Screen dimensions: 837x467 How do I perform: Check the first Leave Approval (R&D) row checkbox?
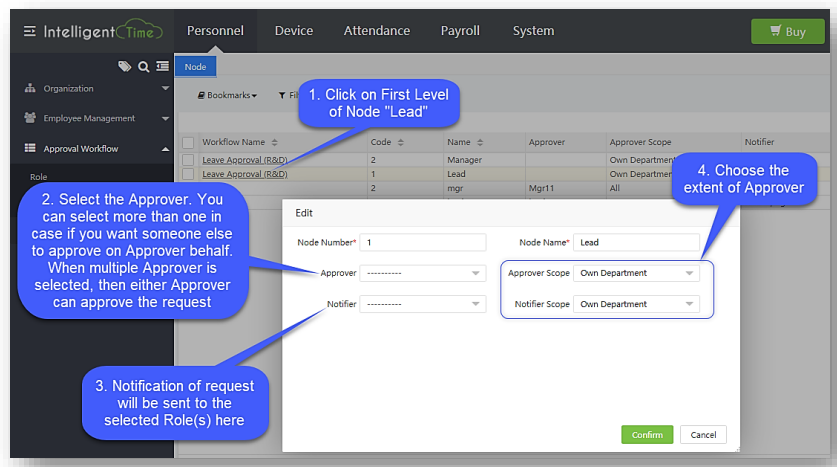(x=188, y=160)
